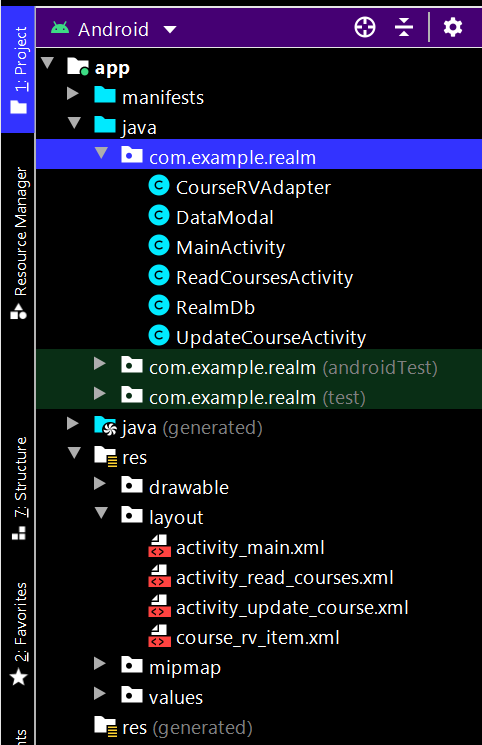Collapse the app module node
The height and width of the screenshot is (745, 482).
48,62
